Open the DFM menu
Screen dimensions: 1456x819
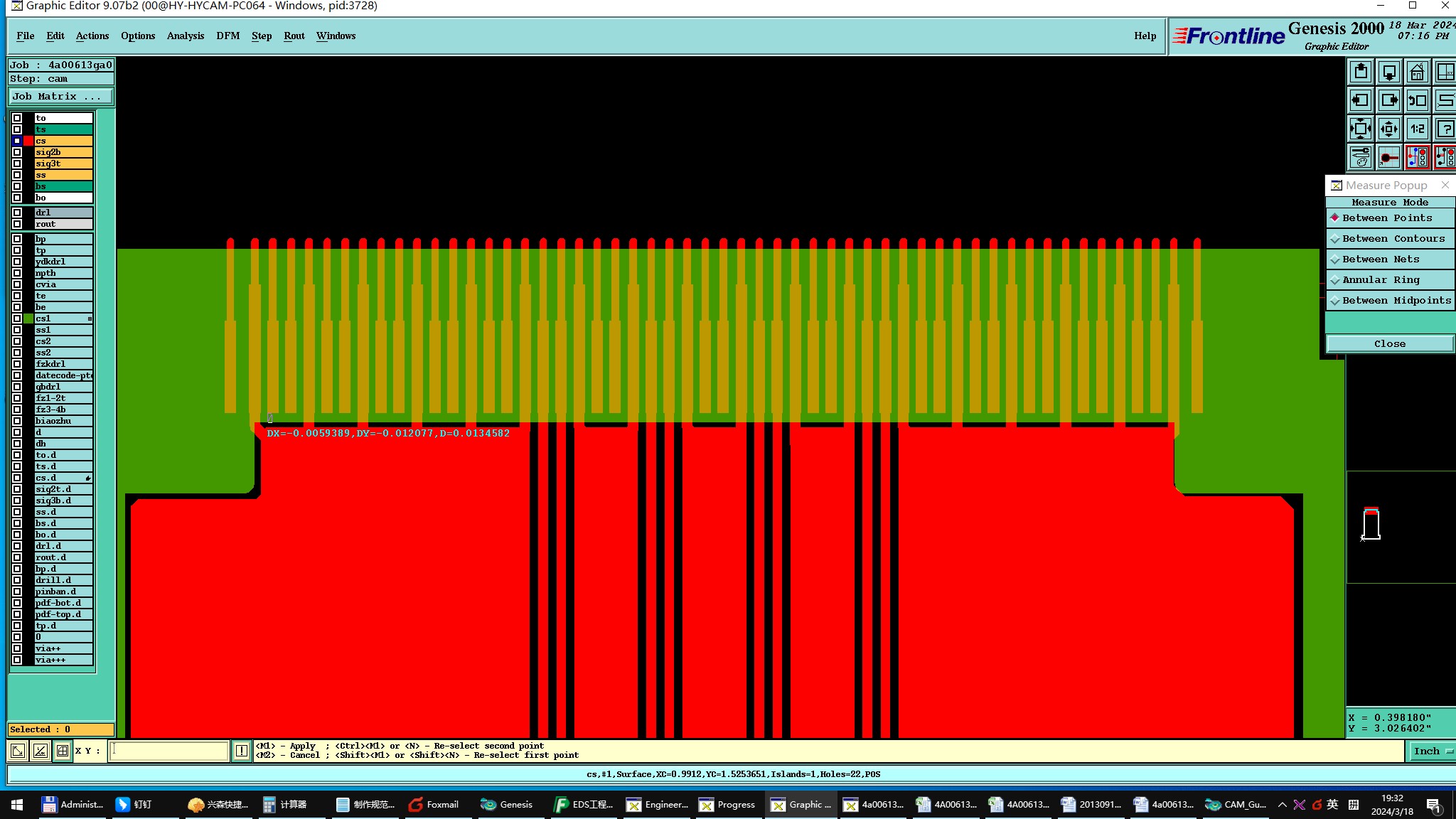point(227,36)
